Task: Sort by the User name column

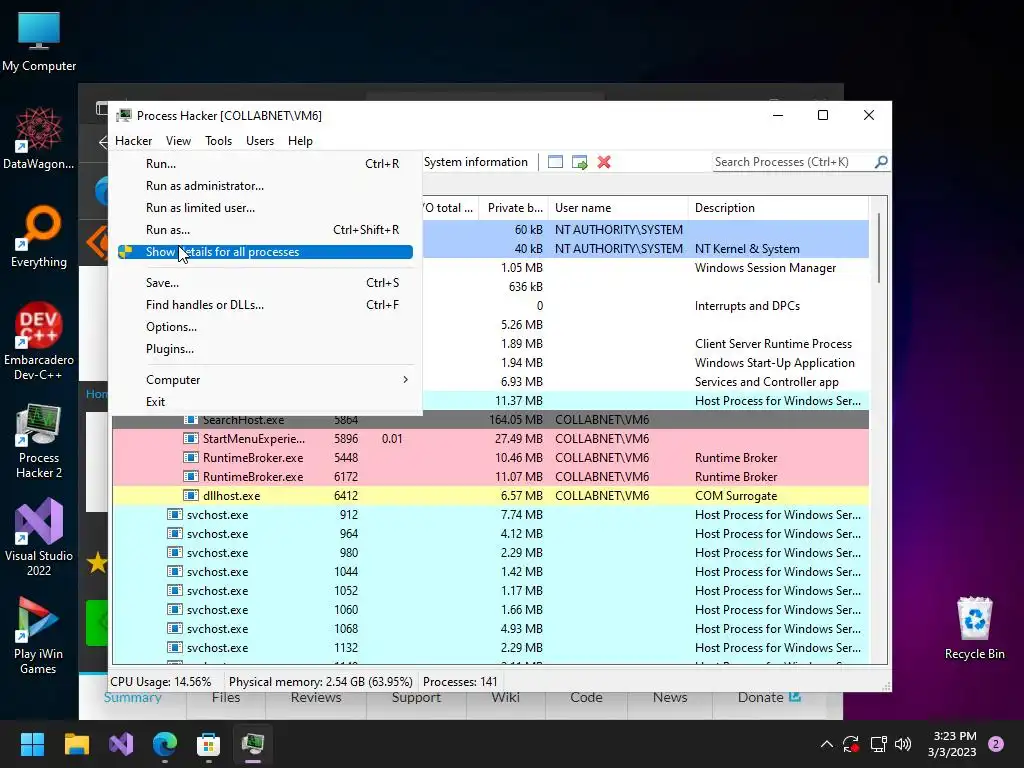Action: [618, 208]
